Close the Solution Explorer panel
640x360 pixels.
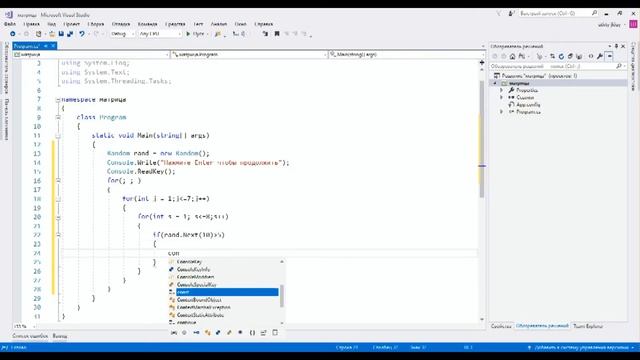click(623, 46)
